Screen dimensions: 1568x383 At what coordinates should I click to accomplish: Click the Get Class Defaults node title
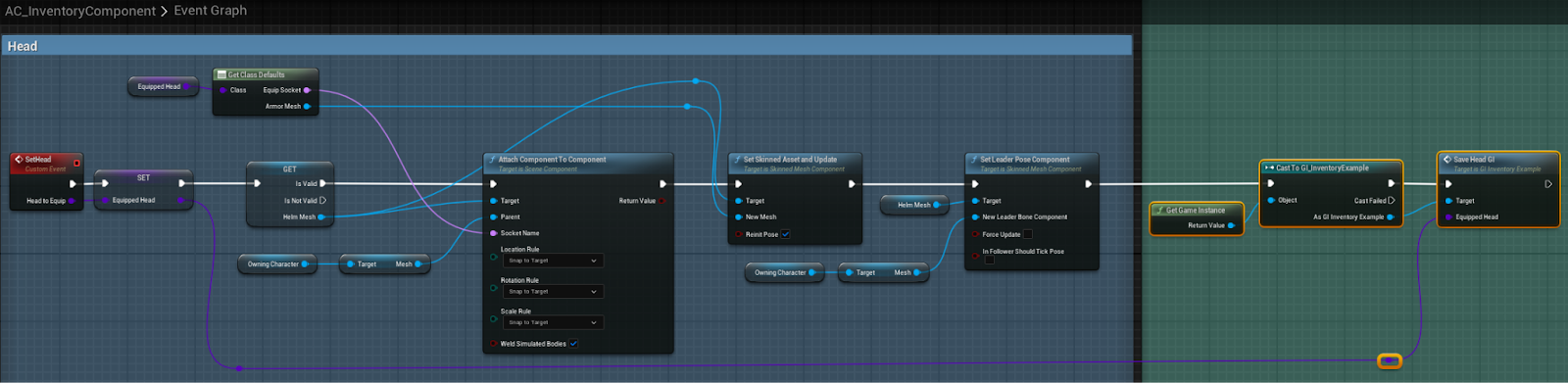(x=257, y=74)
